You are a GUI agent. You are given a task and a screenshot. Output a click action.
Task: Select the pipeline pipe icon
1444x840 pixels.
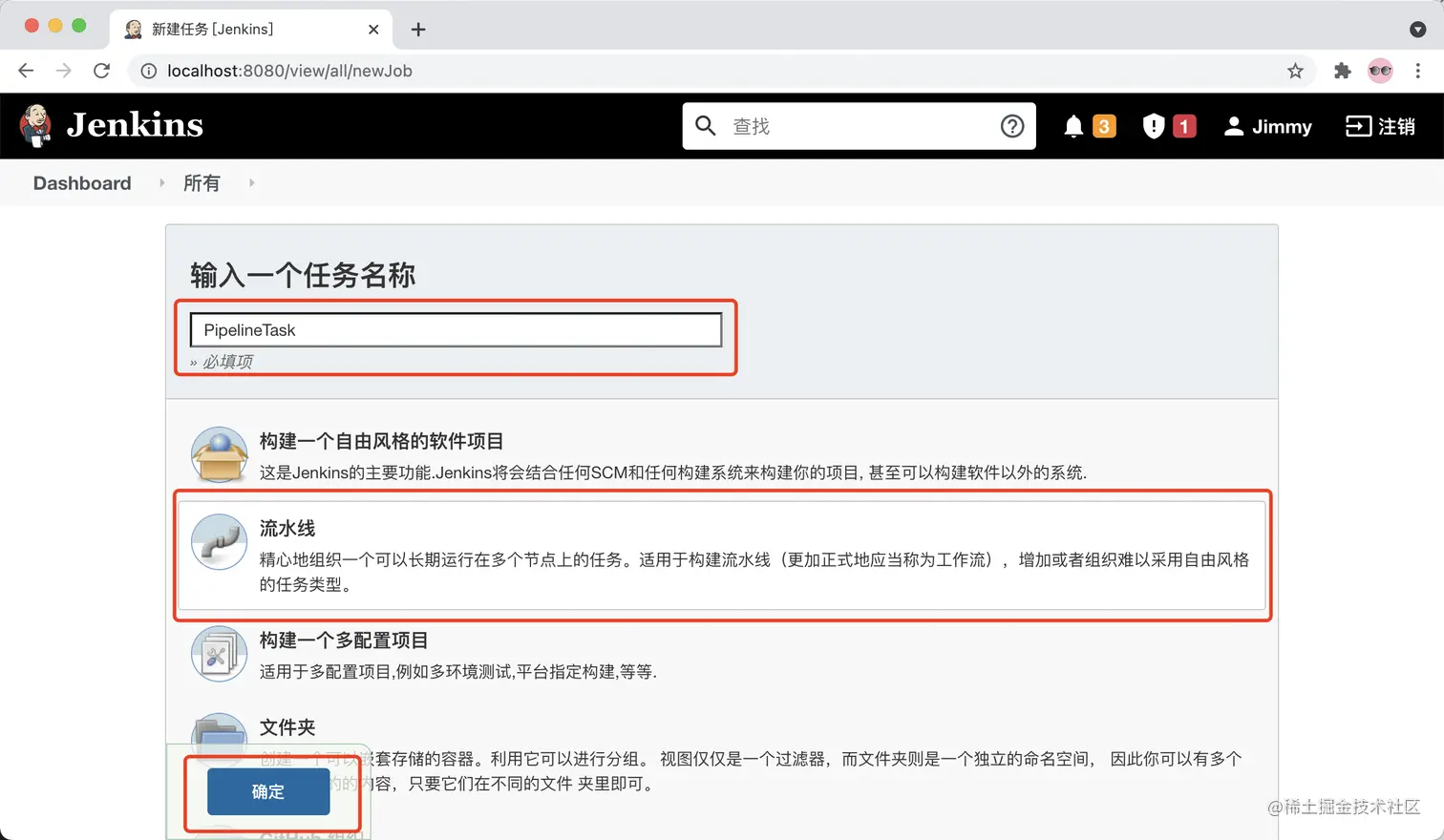[x=219, y=541]
